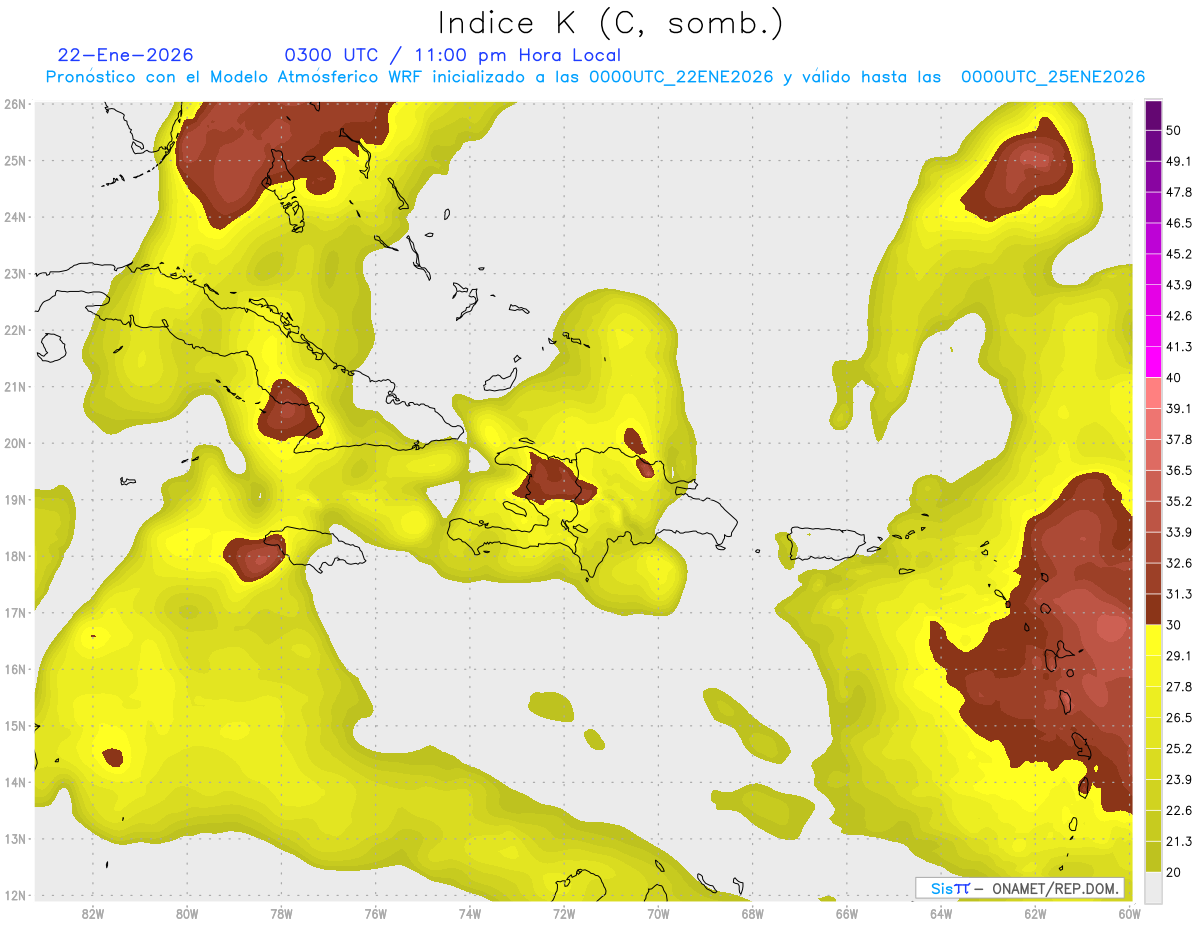Click the colorbar value "32.6"
This screenshot has height=927, width=1200.
(x=1178, y=563)
